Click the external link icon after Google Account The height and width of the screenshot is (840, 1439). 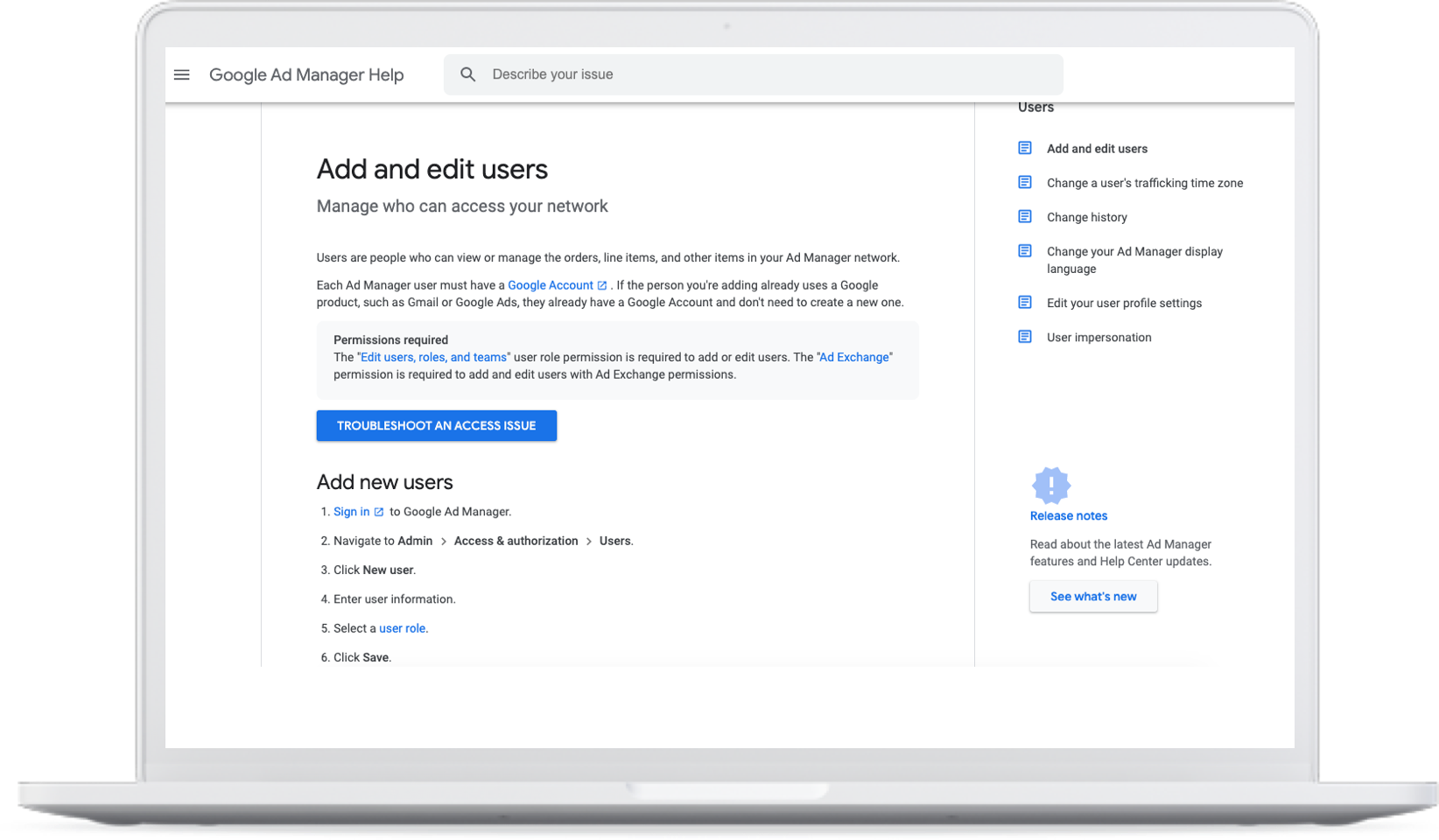pos(602,285)
